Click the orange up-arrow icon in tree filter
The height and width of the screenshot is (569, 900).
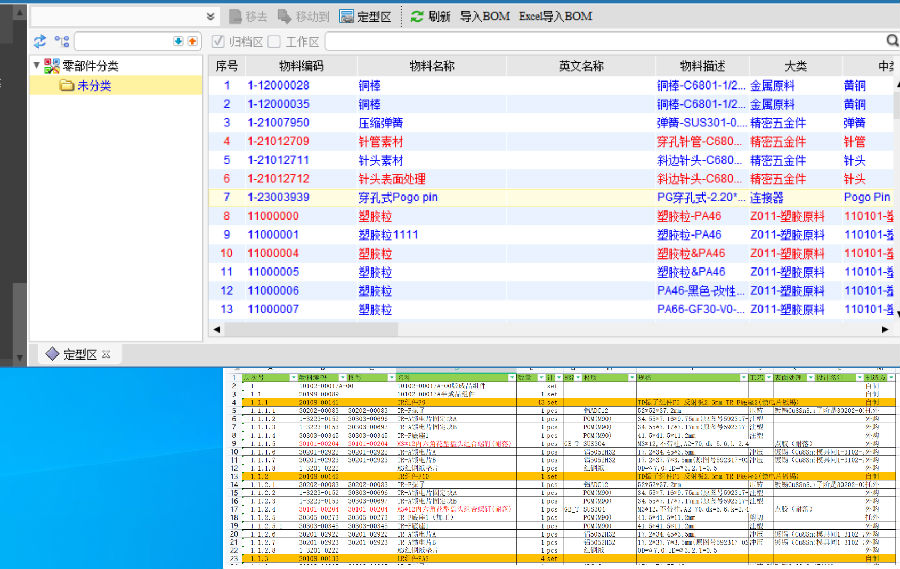pos(192,41)
